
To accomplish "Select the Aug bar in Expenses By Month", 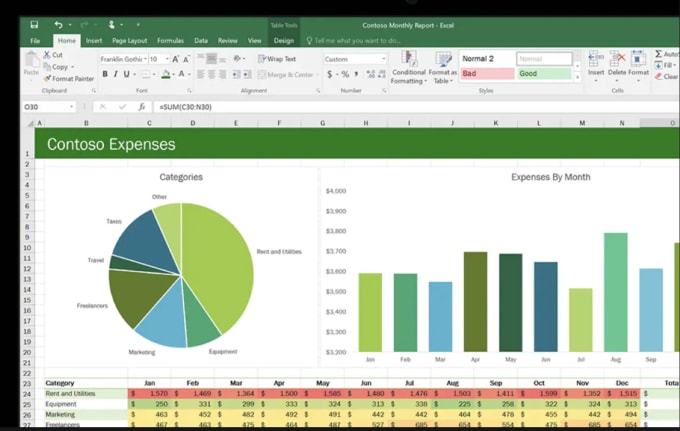I will 615,292.
